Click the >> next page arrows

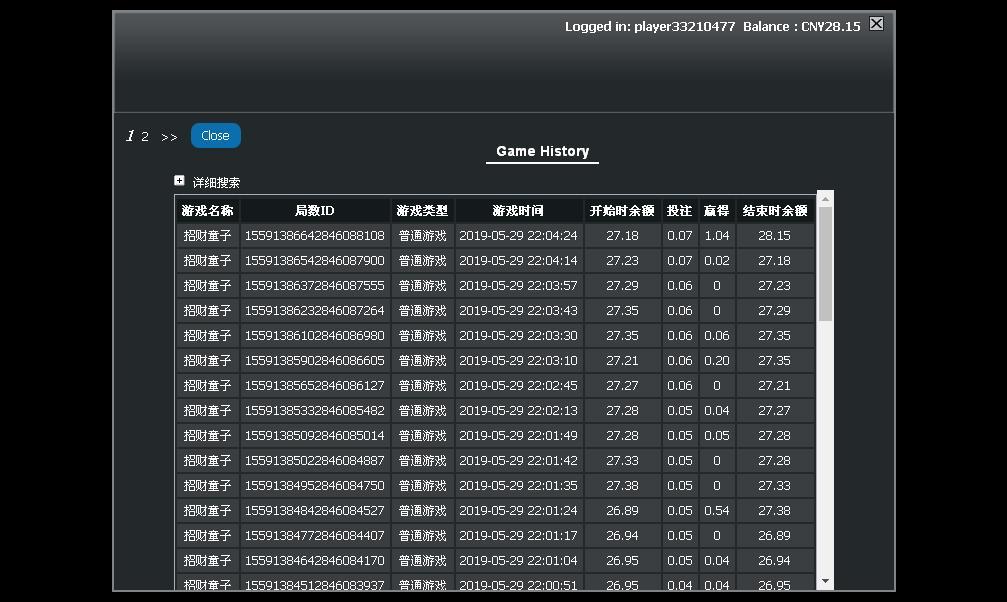pos(169,137)
